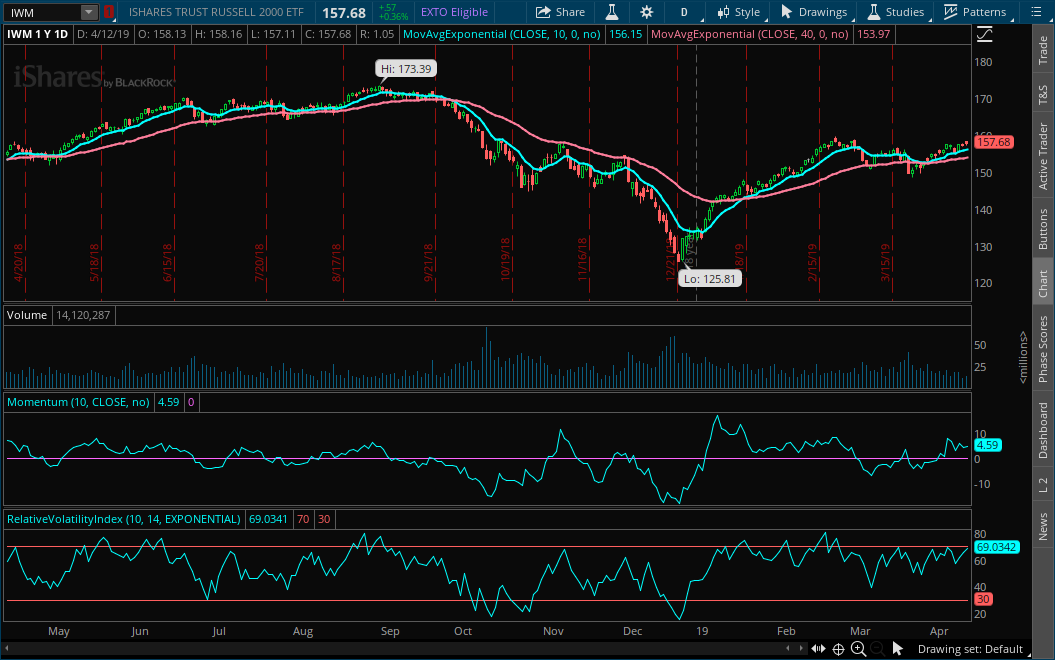This screenshot has height=660, width=1055.
Task: Click the 157.68 last price bubble on axis
Action: [x=994, y=142]
